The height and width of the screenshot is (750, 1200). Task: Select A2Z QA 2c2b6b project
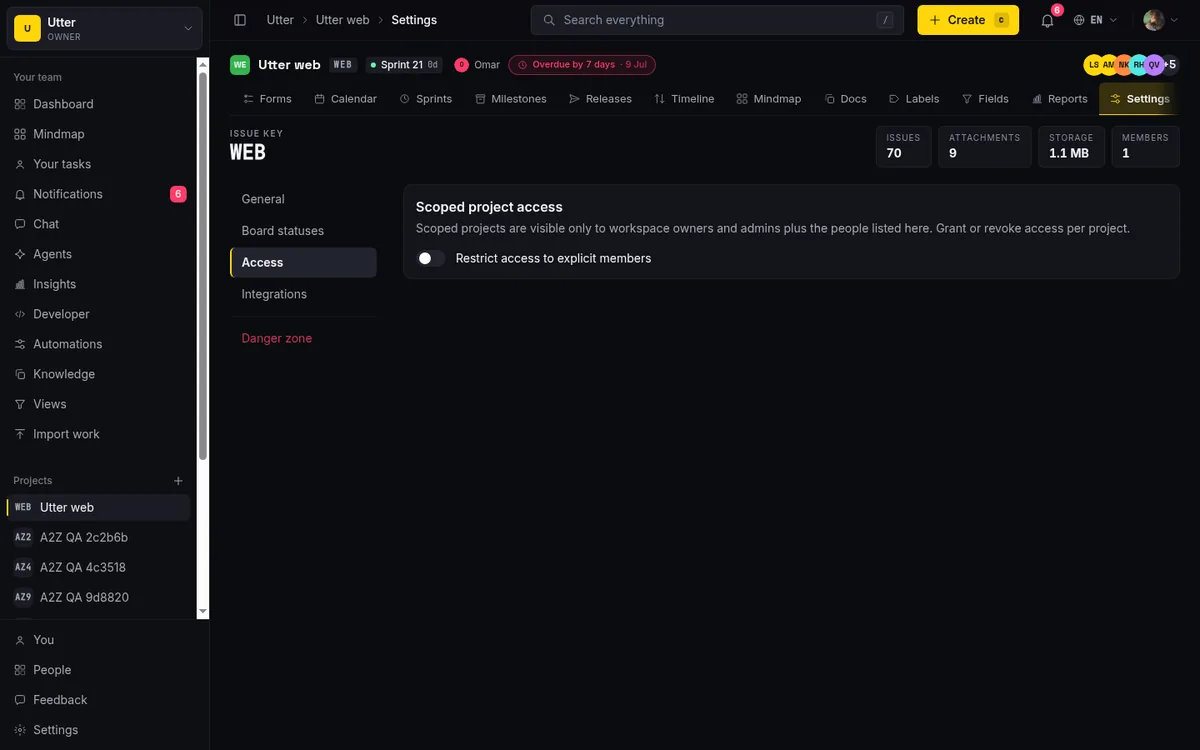98,537
